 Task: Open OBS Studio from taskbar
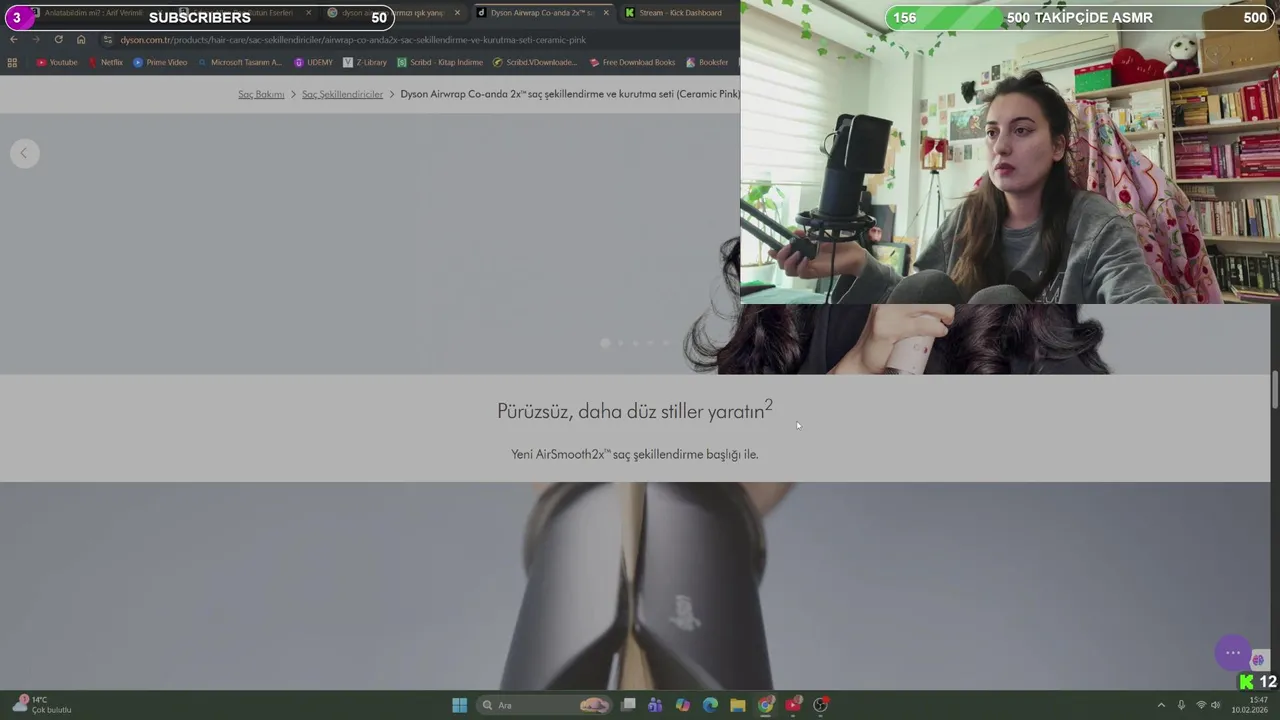click(821, 705)
